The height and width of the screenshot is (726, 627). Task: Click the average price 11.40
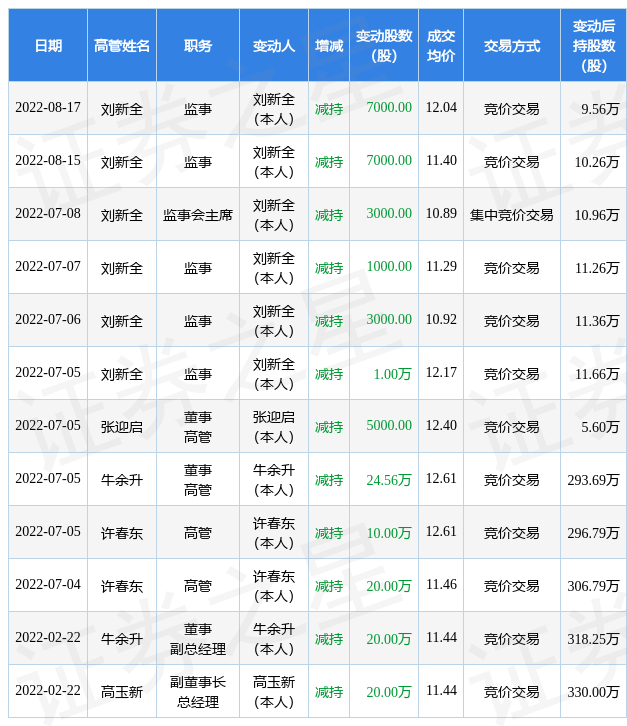(441, 161)
